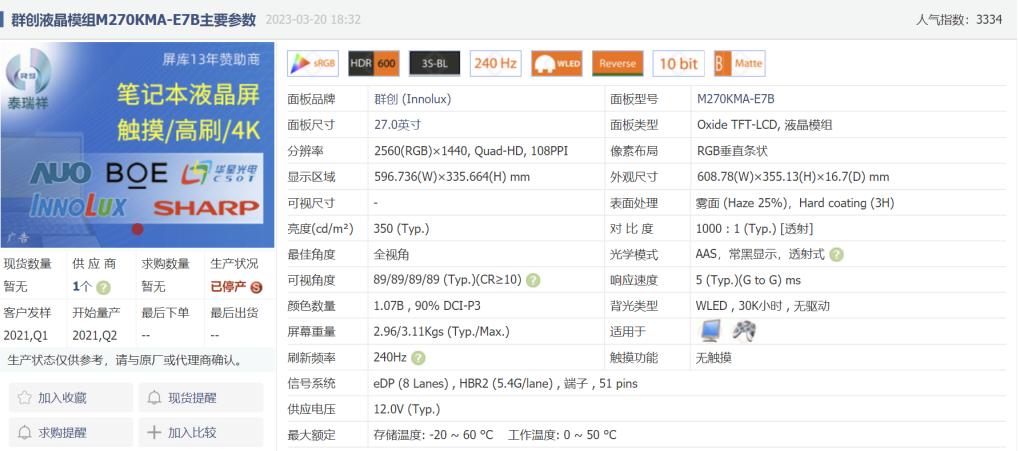Click the game controller application icon
The width and height of the screenshot is (1018, 451).
tap(743, 331)
